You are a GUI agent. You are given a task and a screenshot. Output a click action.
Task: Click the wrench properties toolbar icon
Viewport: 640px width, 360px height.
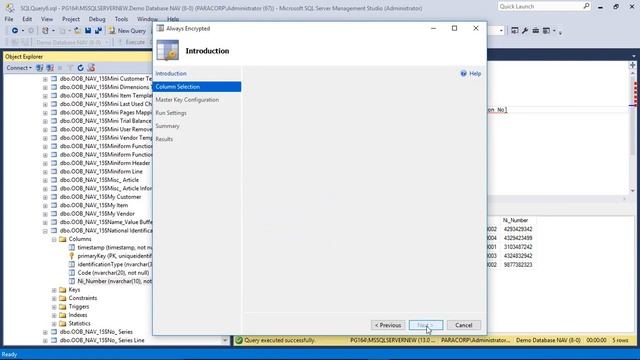point(525,31)
